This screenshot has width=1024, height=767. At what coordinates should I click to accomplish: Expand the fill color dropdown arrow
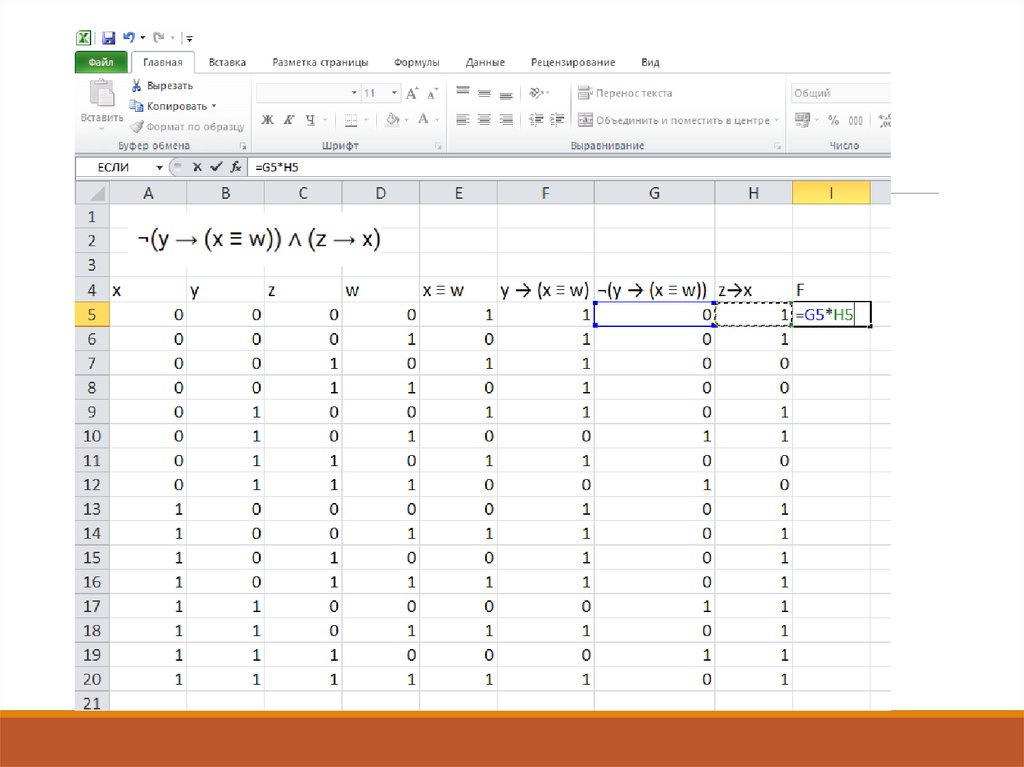[x=406, y=120]
